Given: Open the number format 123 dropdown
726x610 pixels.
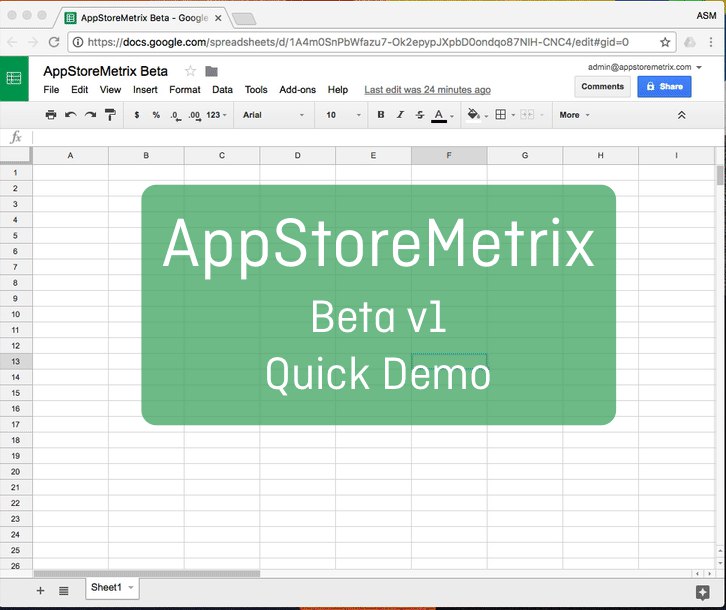Looking at the screenshot, I should pyautogui.click(x=216, y=115).
